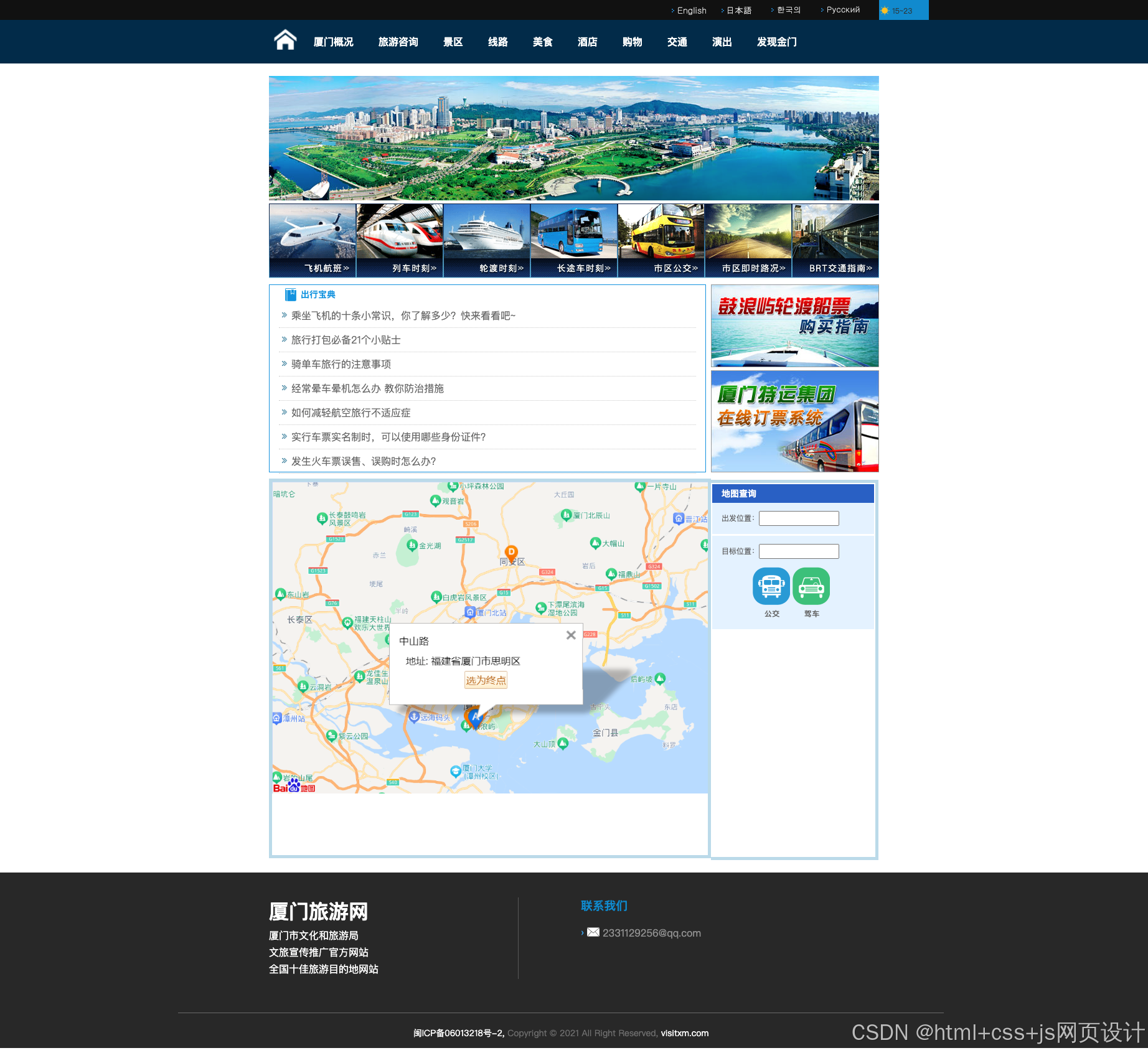
Task: Click the weather sun icon widget
Action: pos(885,11)
